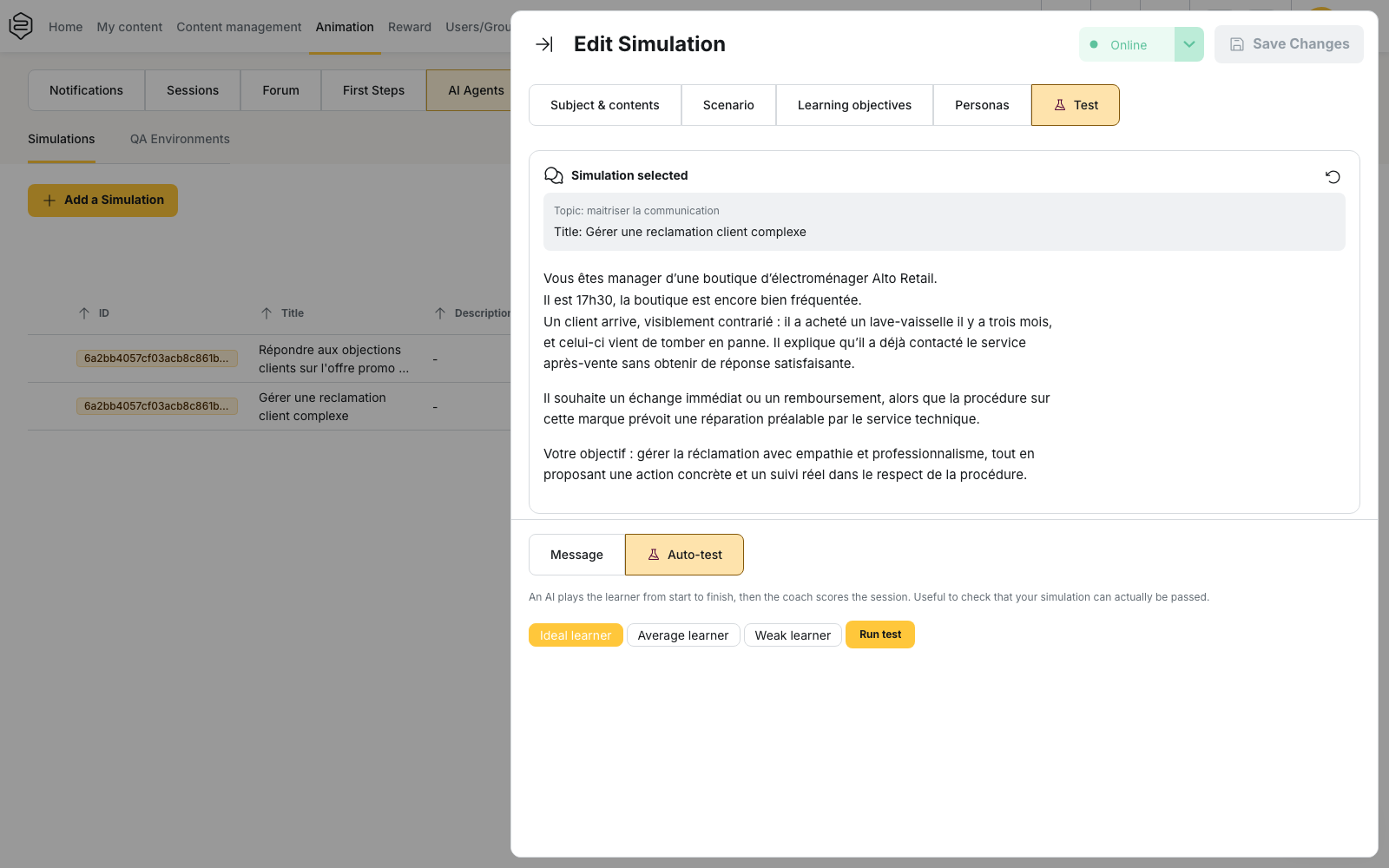Open the First Steps tab

373,90
